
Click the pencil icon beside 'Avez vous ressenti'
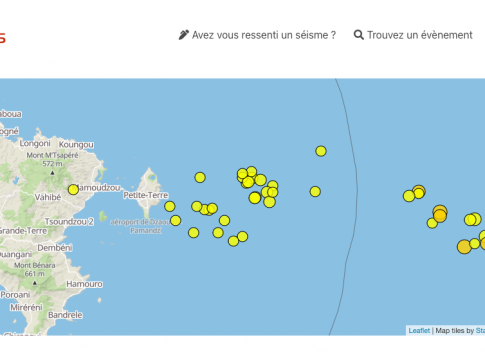[x=183, y=35]
